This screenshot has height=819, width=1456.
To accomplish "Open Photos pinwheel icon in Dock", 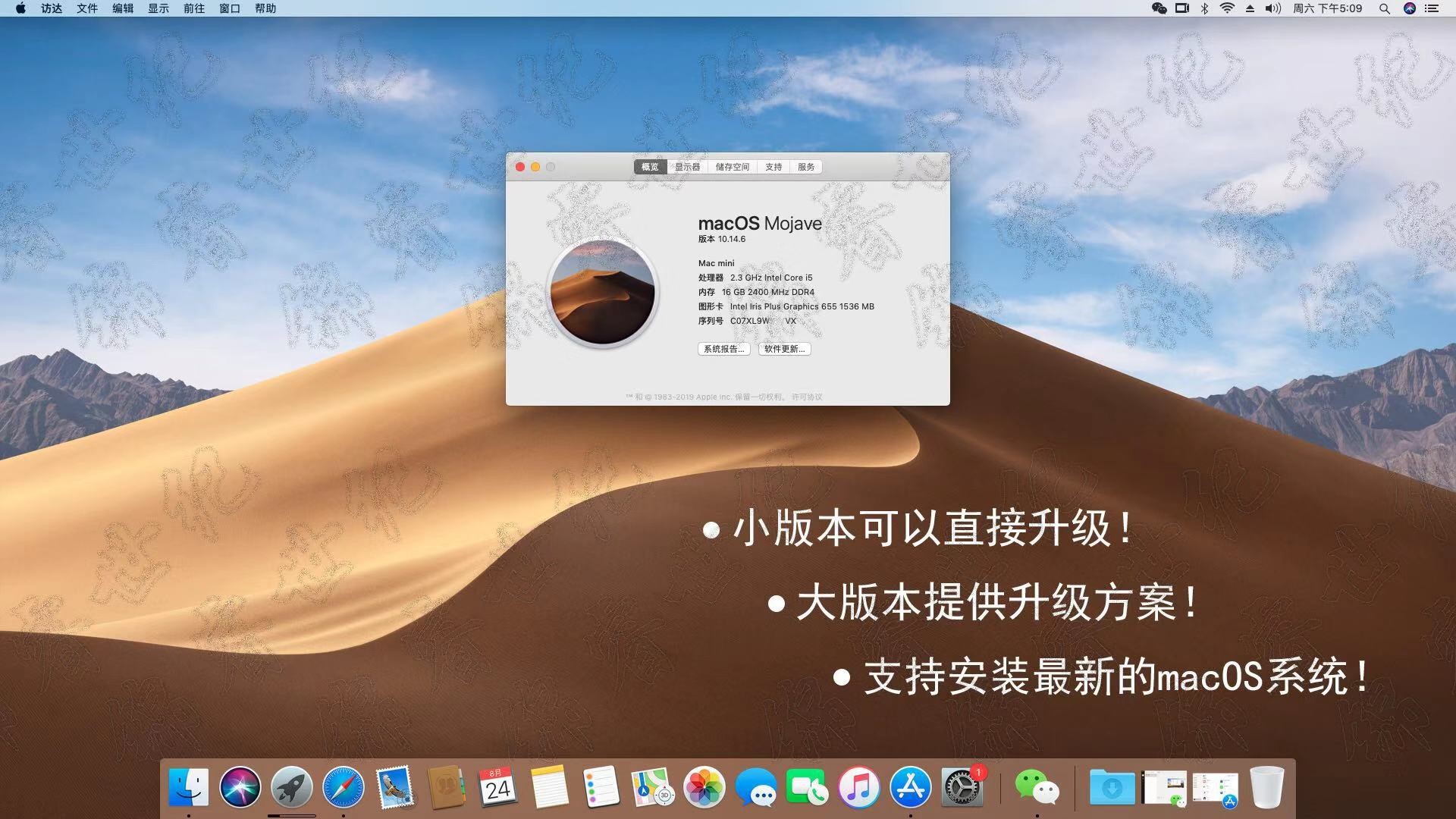I will click(704, 787).
